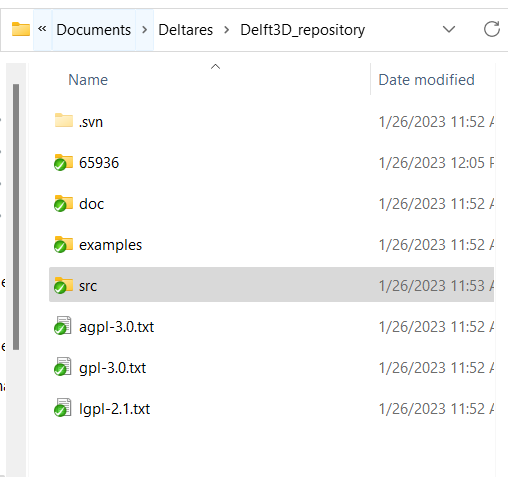Viewport: 508px width, 477px height.
Task: Show hidden path segments via double chevron
Action: point(42,29)
